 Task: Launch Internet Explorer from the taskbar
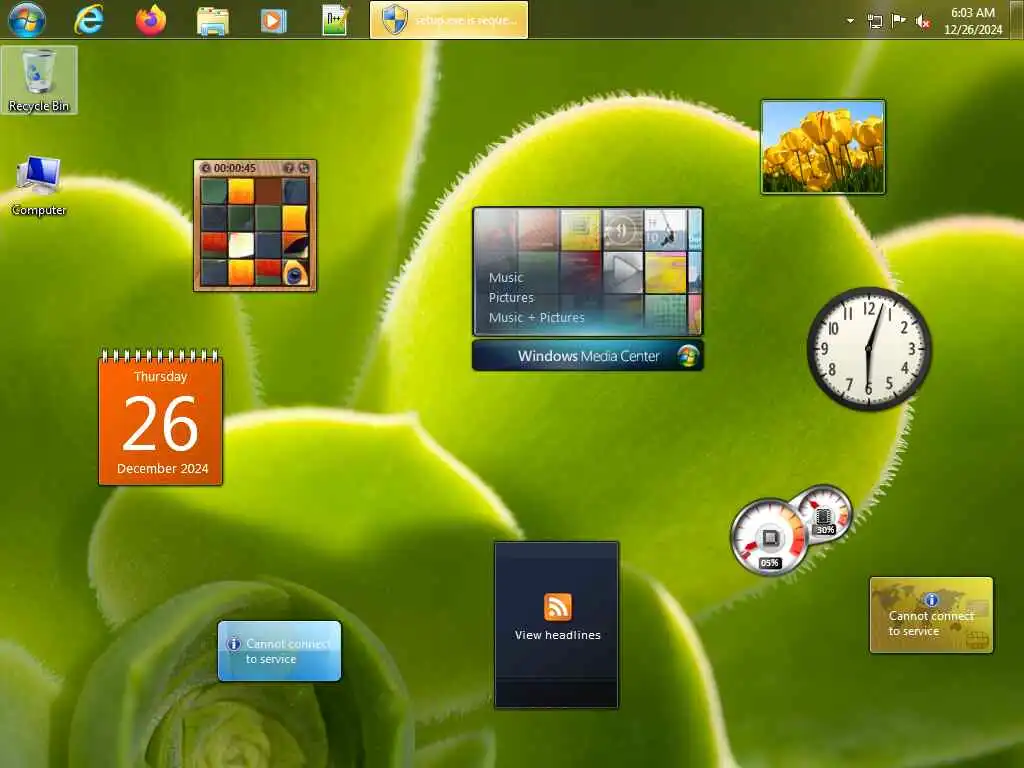89,20
